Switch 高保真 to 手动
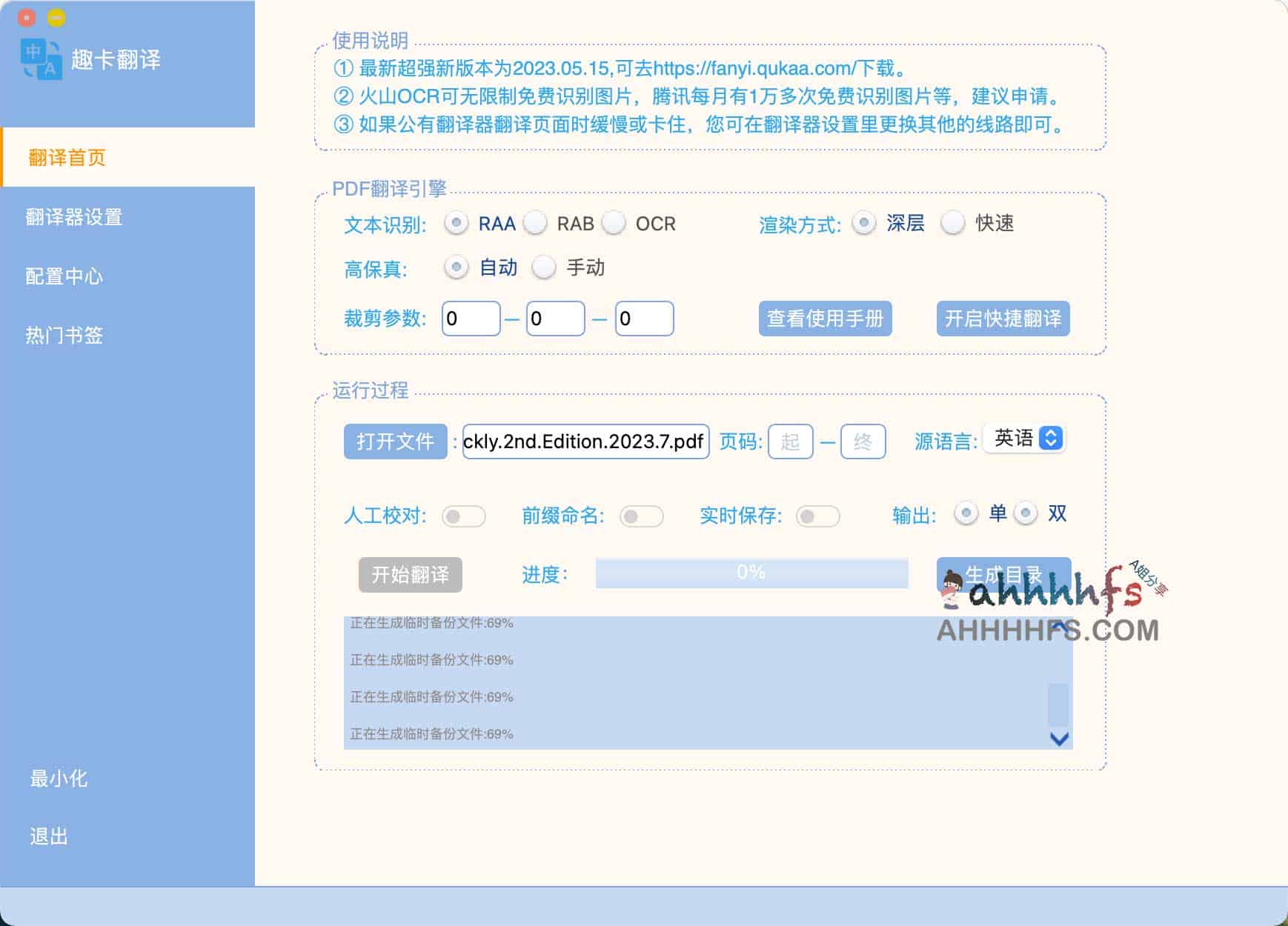The width and height of the screenshot is (1288, 926). click(x=545, y=268)
